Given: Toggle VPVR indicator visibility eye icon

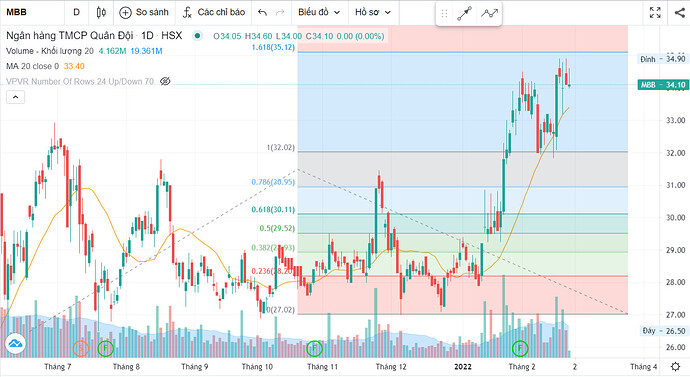Looking at the screenshot, I should coord(165,81).
